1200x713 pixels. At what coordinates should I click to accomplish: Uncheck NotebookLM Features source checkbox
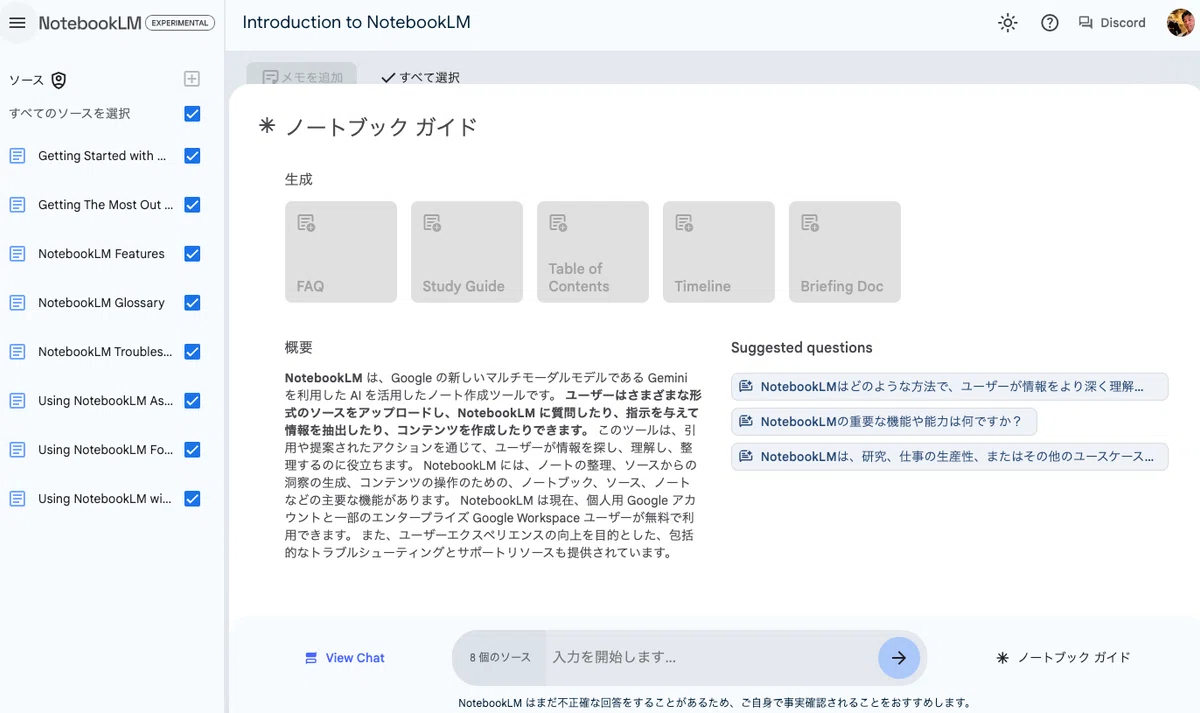192,254
